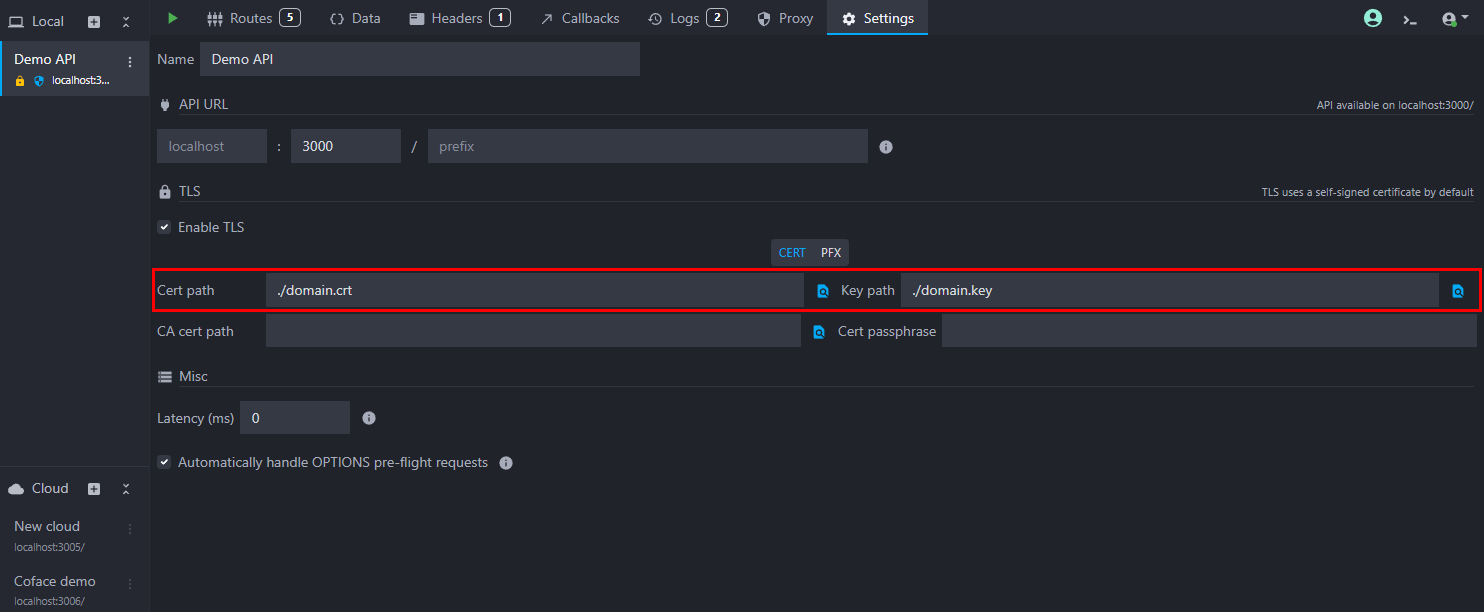Viewport: 1484px width, 612px height.
Task: Open the Proxy tab
Action: [x=785, y=18]
